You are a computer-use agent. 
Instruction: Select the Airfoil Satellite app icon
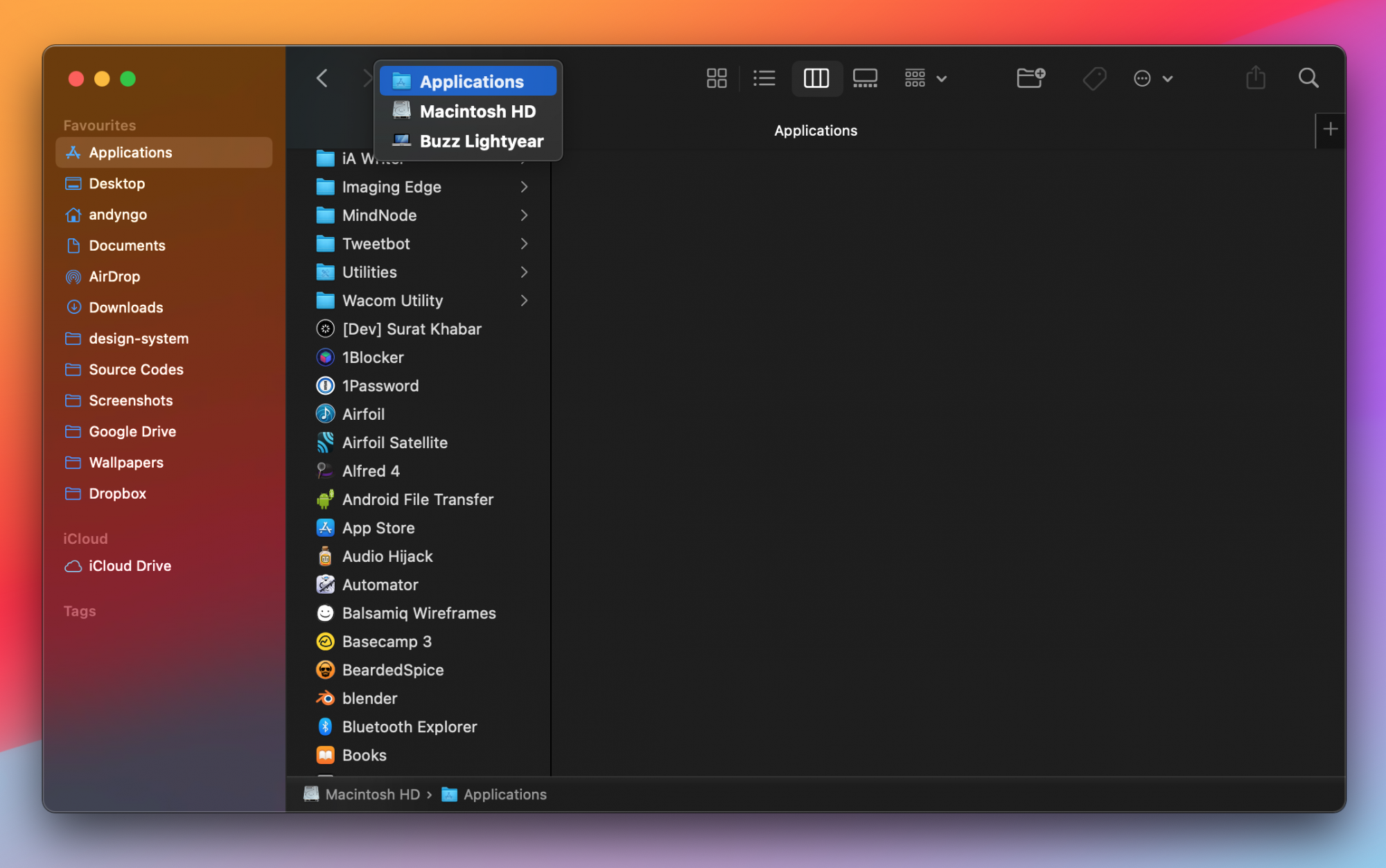click(x=325, y=443)
